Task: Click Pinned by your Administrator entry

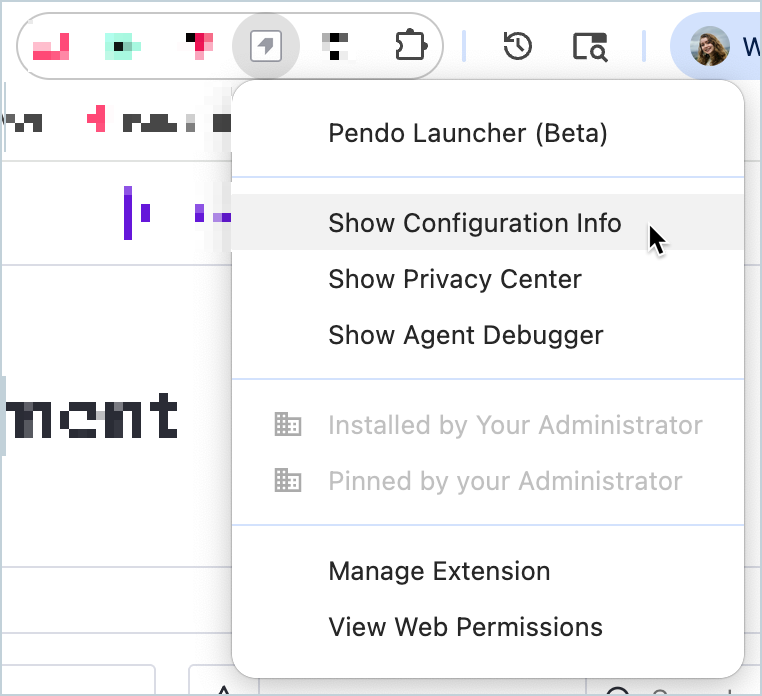Action: click(488, 481)
